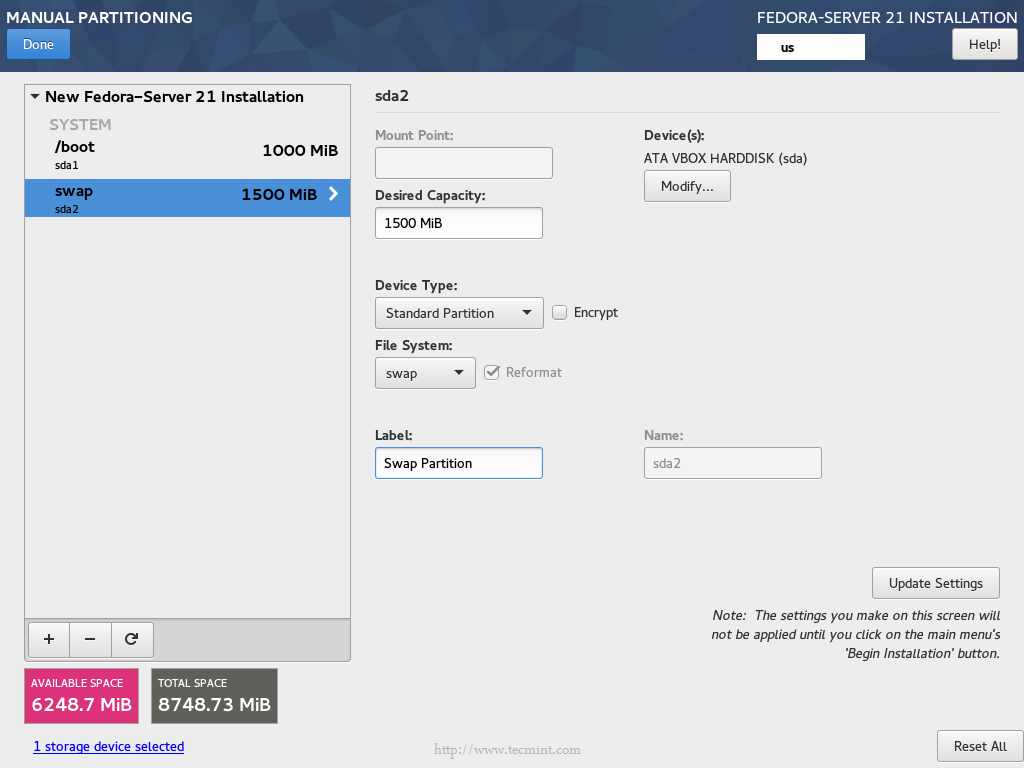
Task: Select the swap sda2 partition row
Action: point(187,198)
